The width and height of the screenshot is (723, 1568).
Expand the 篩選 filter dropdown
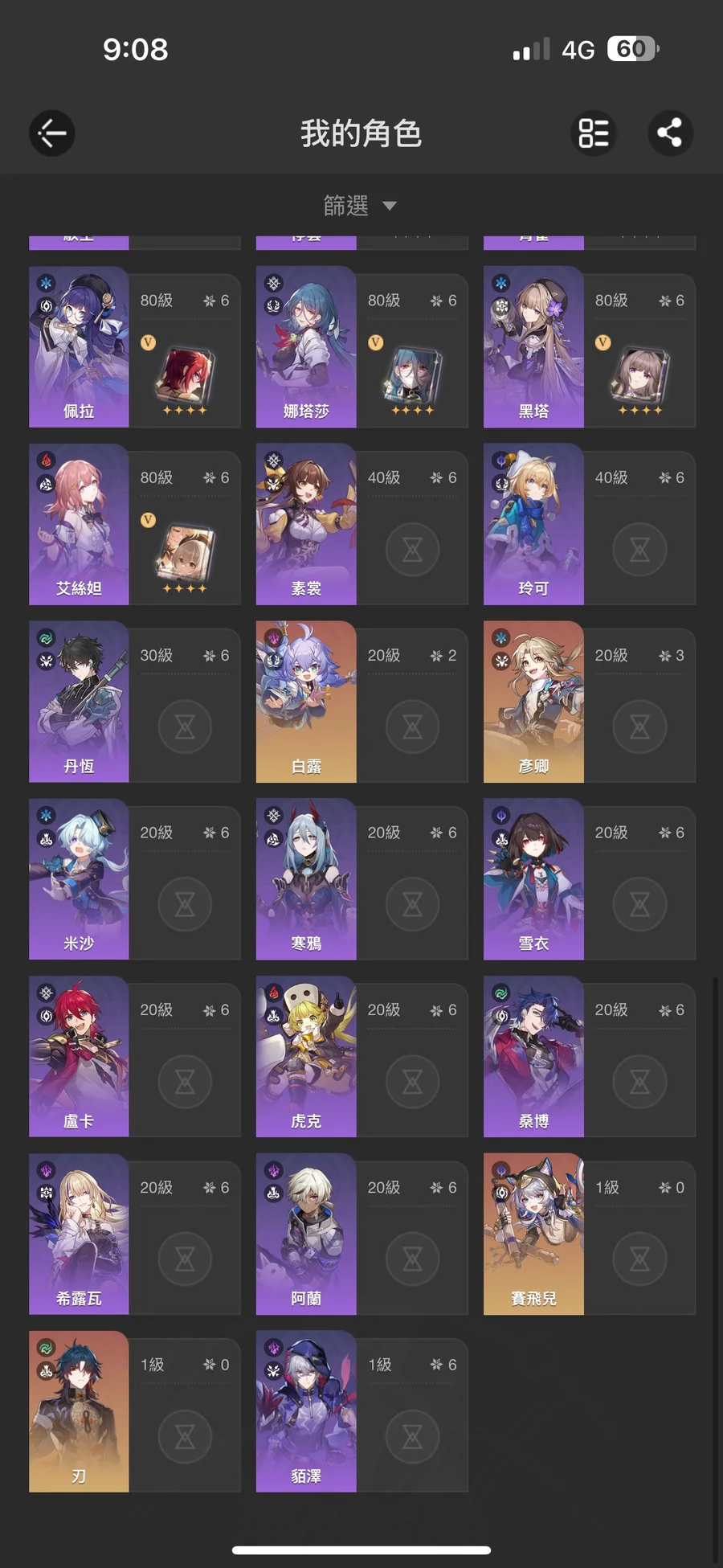pyautogui.click(x=360, y=206)
